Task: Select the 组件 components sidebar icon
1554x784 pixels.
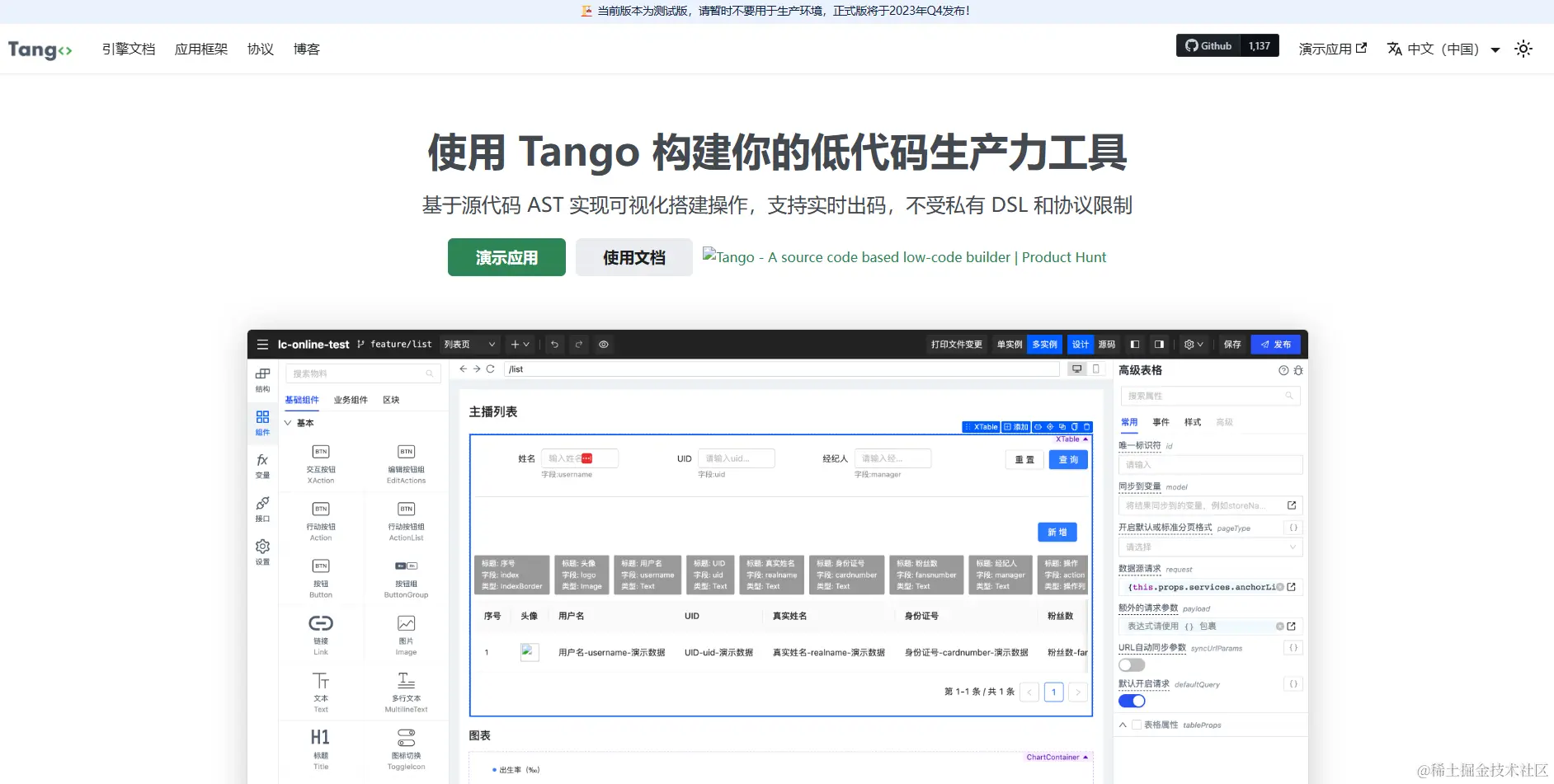Action: (262, 423)
